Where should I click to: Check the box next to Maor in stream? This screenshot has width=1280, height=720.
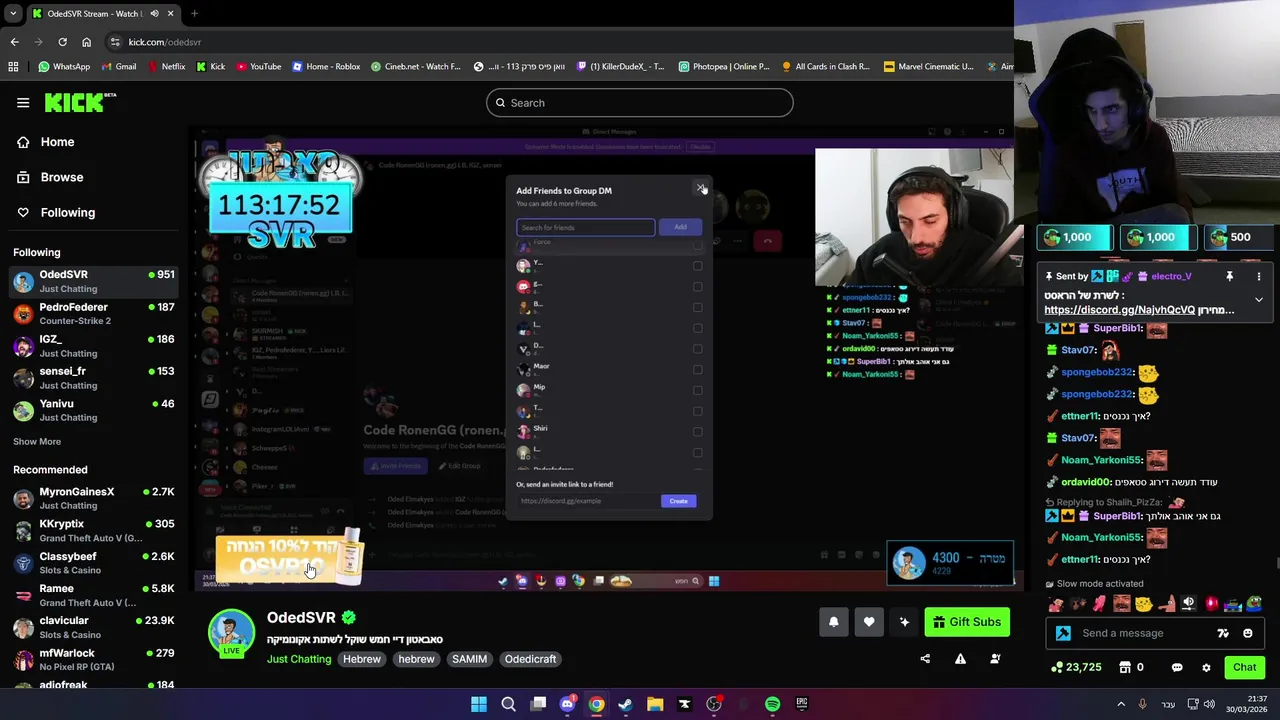click(x=697, y=370)
